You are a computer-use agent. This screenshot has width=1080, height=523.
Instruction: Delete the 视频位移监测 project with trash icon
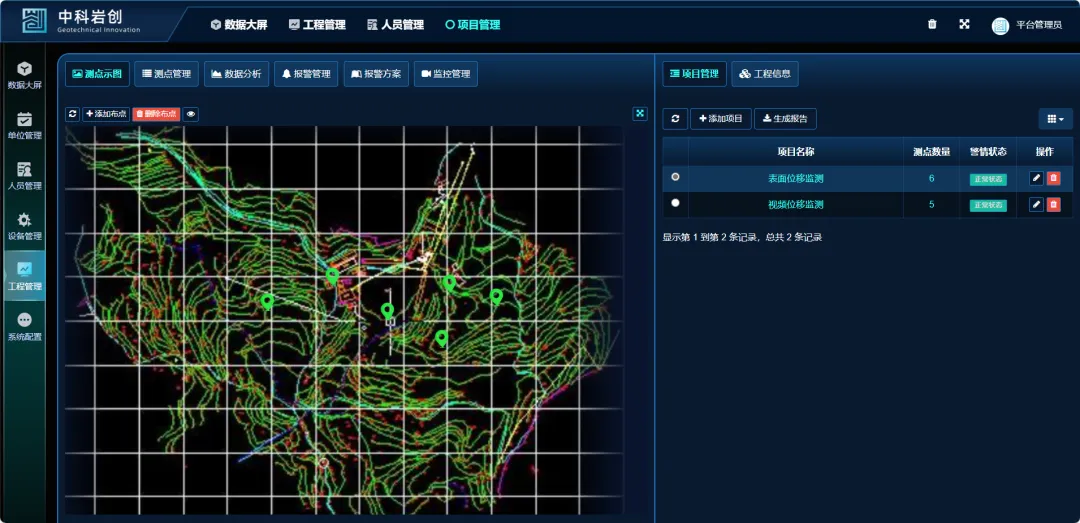coord(1054,204)
